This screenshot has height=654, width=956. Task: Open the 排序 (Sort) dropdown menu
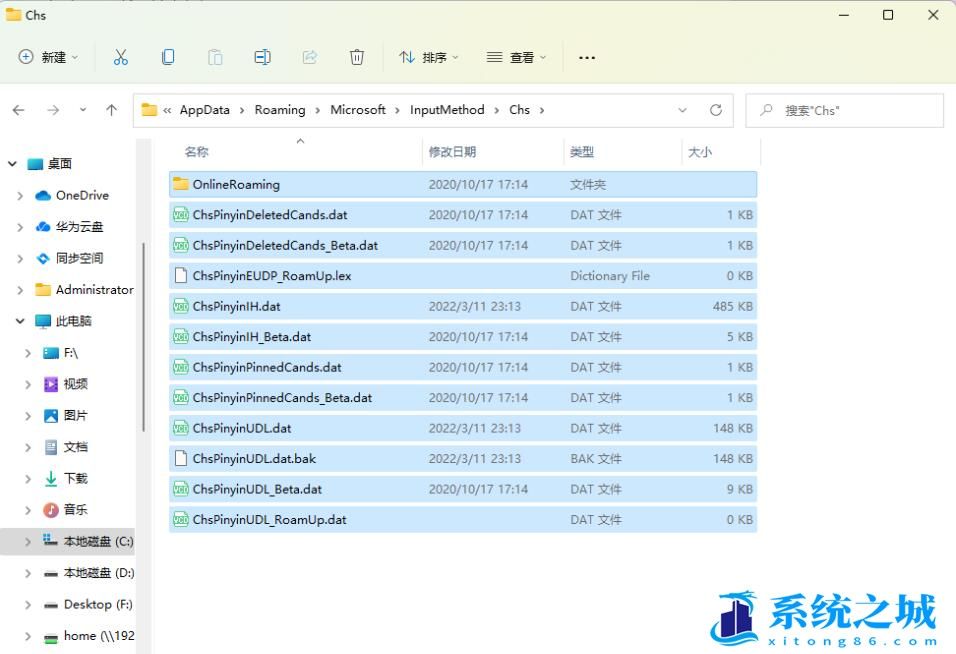428,57
